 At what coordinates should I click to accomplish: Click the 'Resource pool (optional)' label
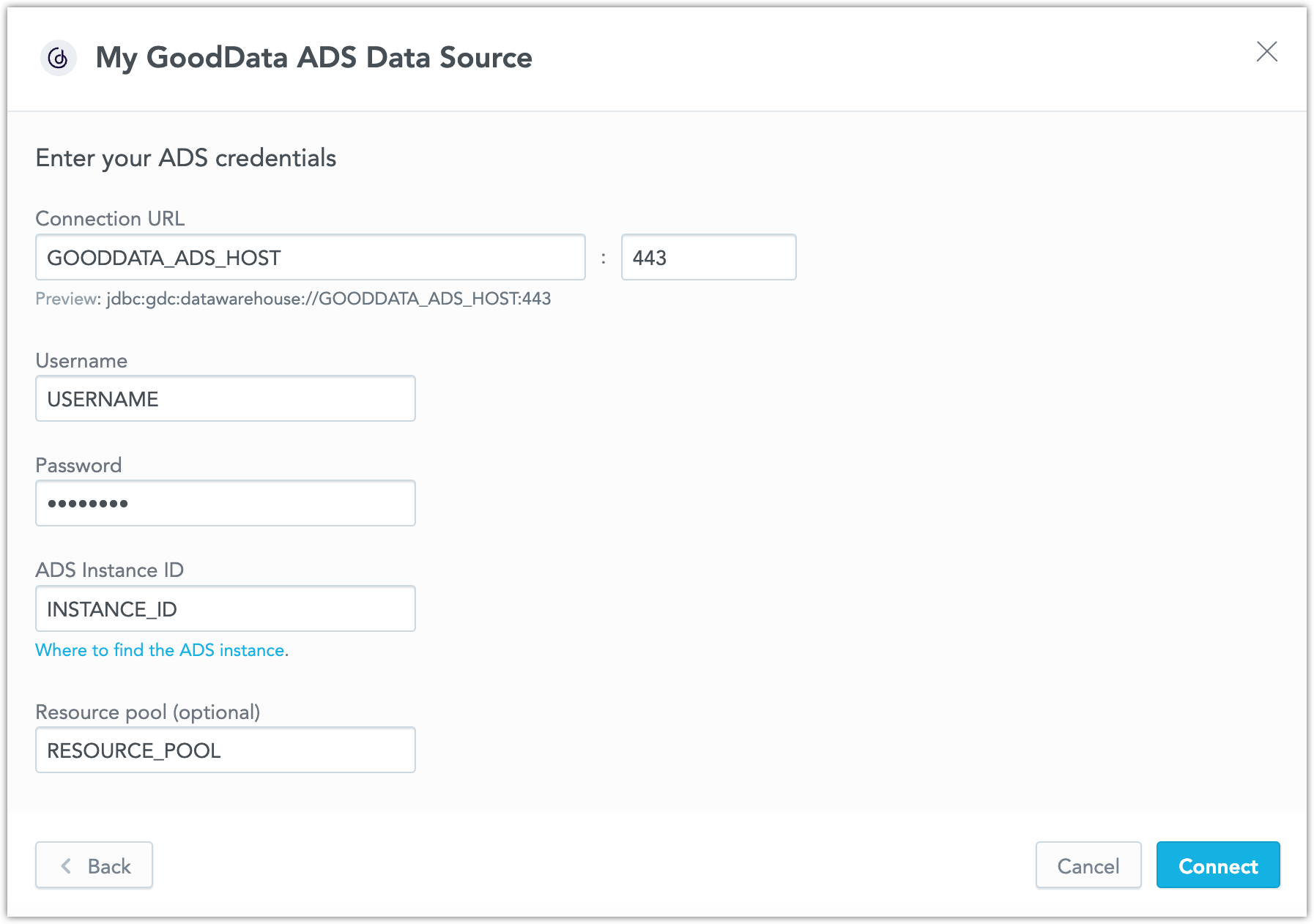pos(148,712)
